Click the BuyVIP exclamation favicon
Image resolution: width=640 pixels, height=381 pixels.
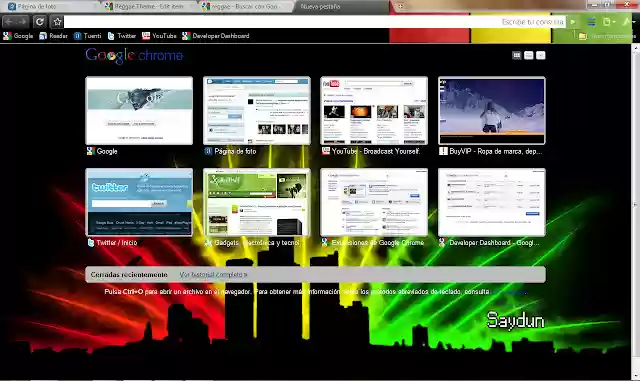[443, 152]
